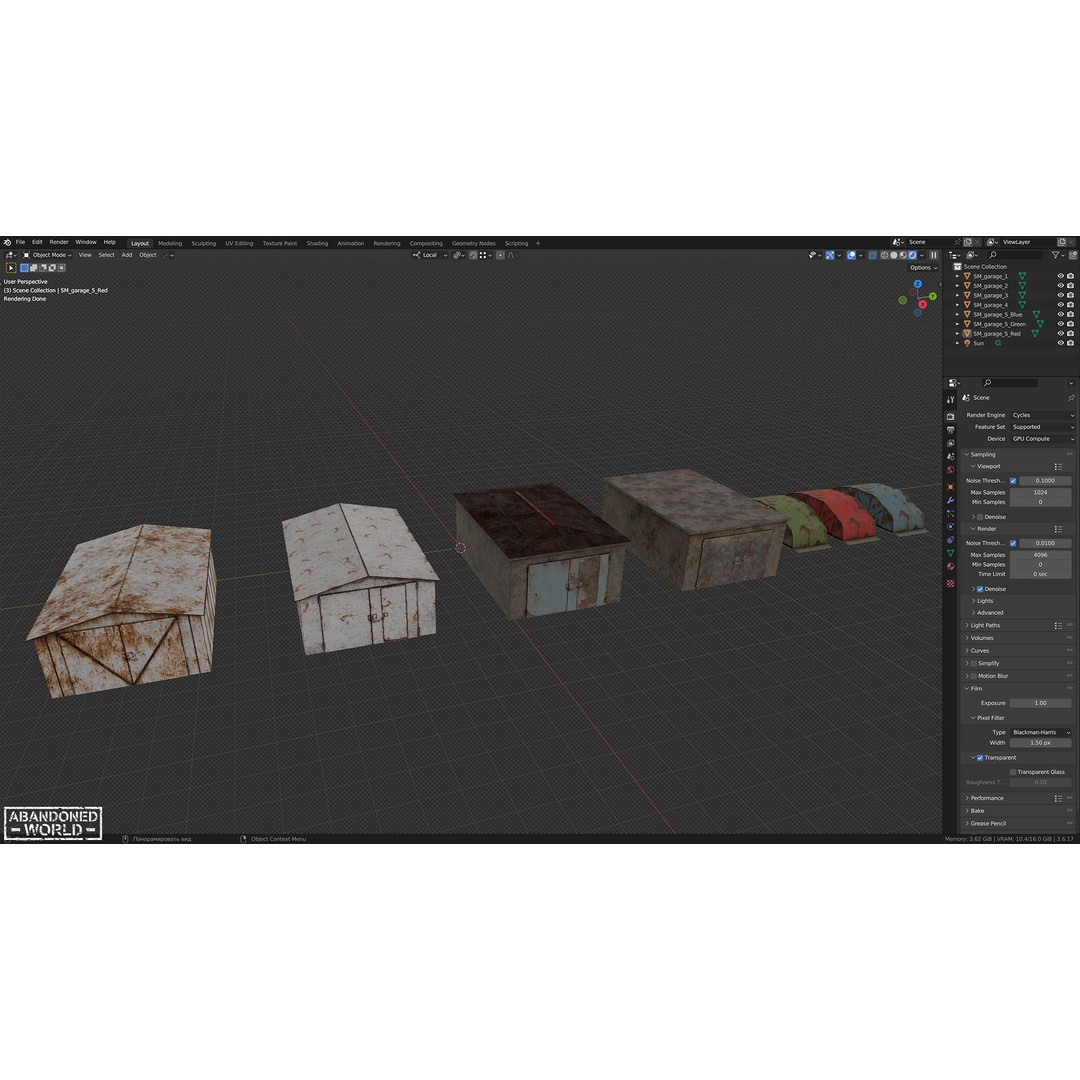Switch viewport to Rendered shading mode
The width and height of the screenshot is (1080, 1080).
coord(913,255)
